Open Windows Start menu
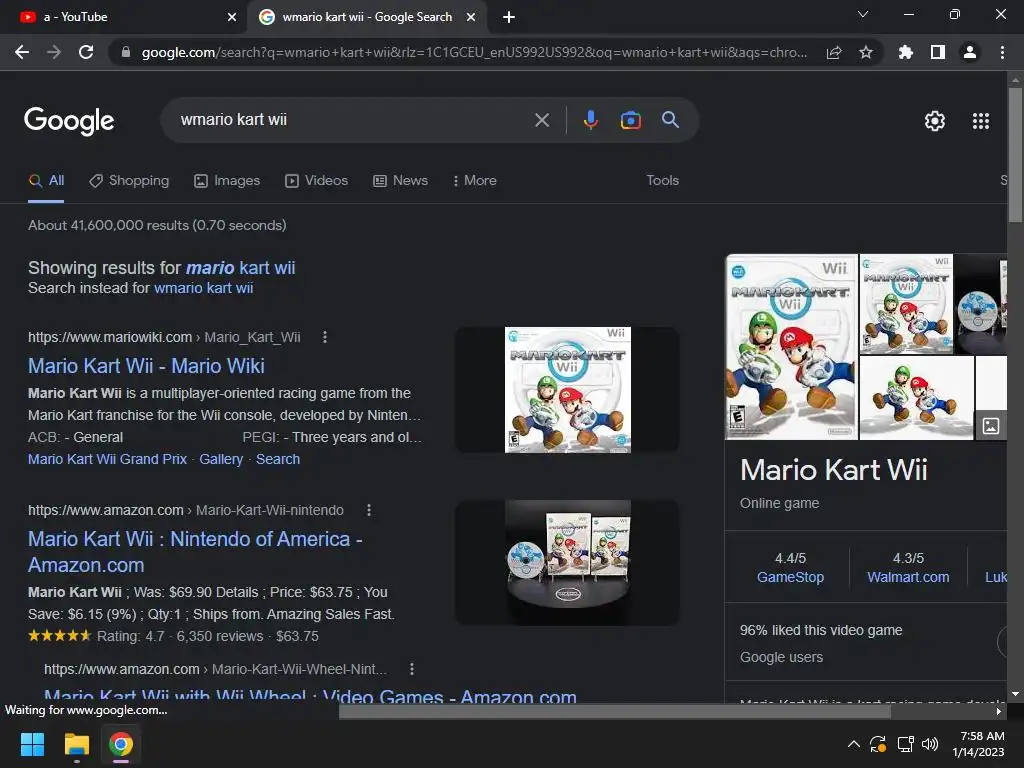The image size is (1024, 768). coord(32,744)
